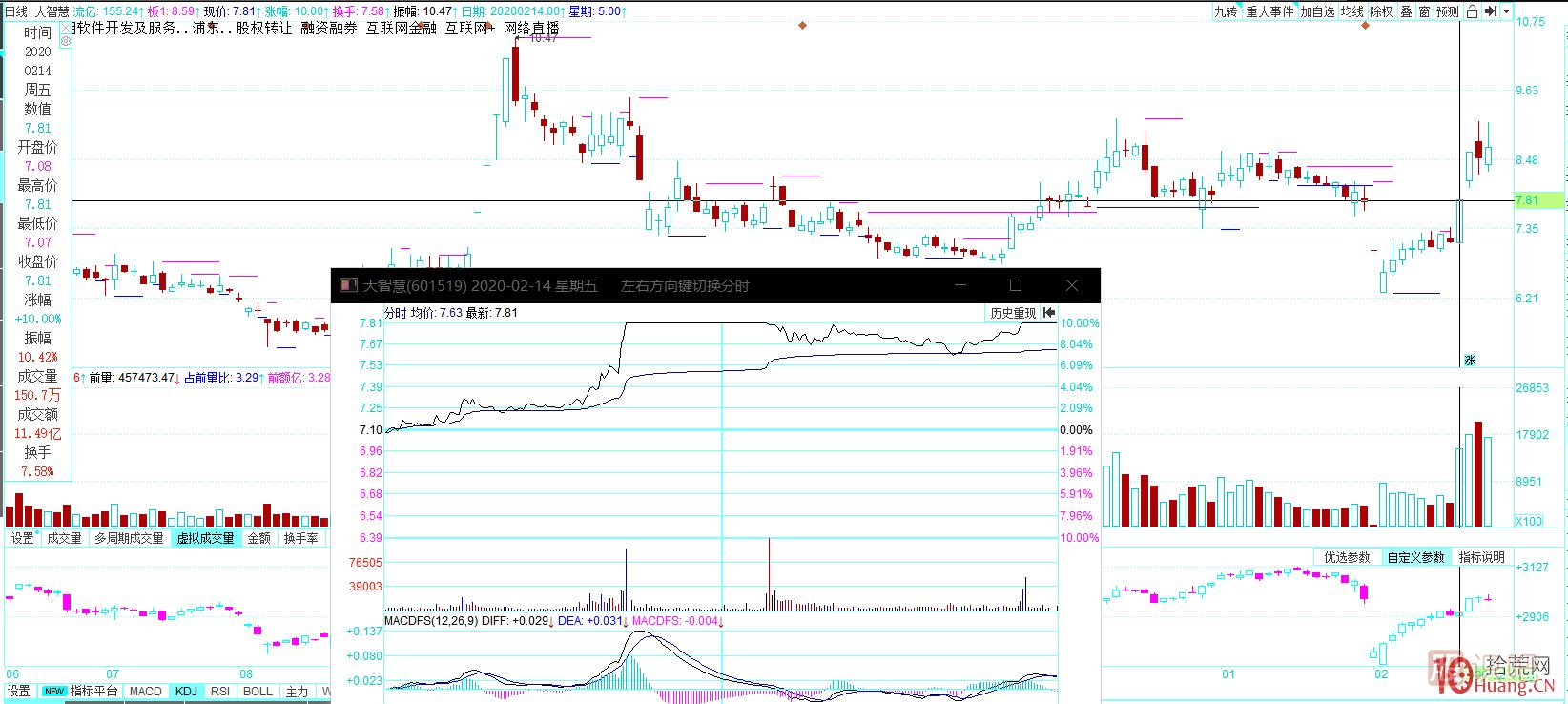Click the 加自选 button
The width and height of the screenshot is (1568, 704).
1317,11
